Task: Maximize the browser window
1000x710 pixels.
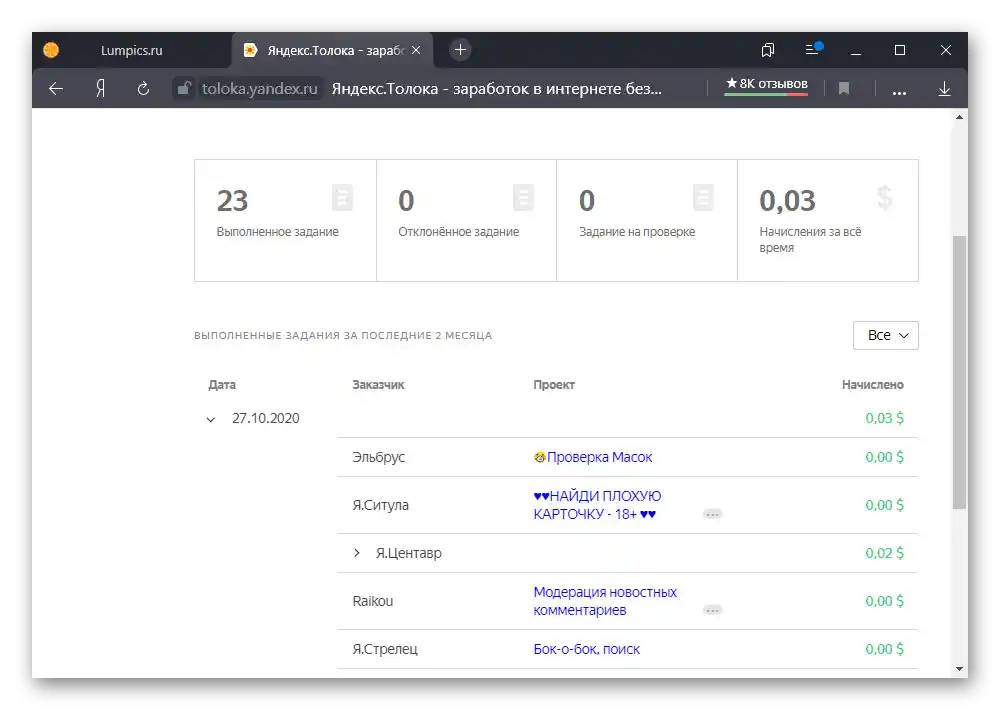Action: 900,50
